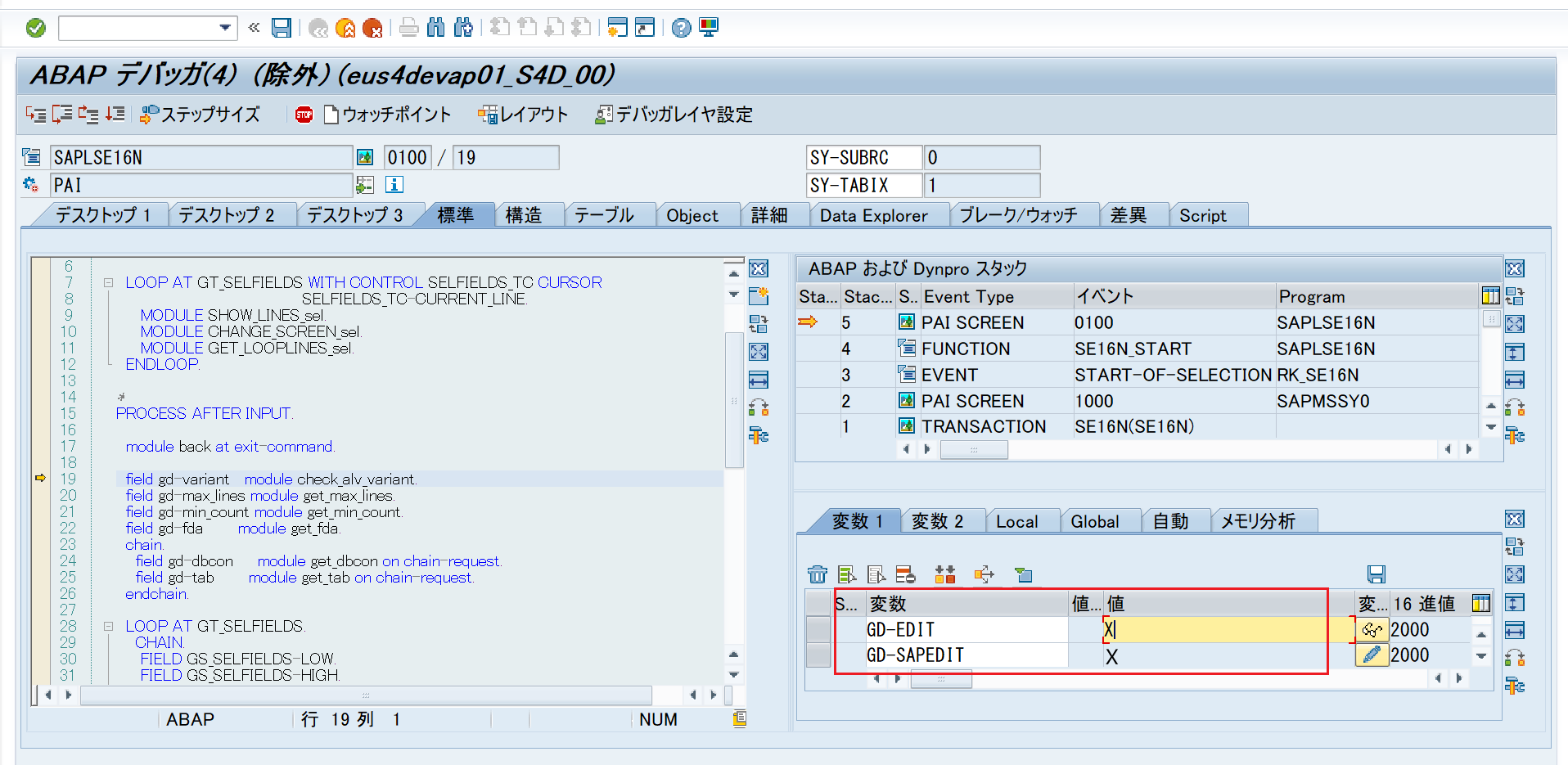Save variables using the save icon above table

click(x=1376, y=574)
